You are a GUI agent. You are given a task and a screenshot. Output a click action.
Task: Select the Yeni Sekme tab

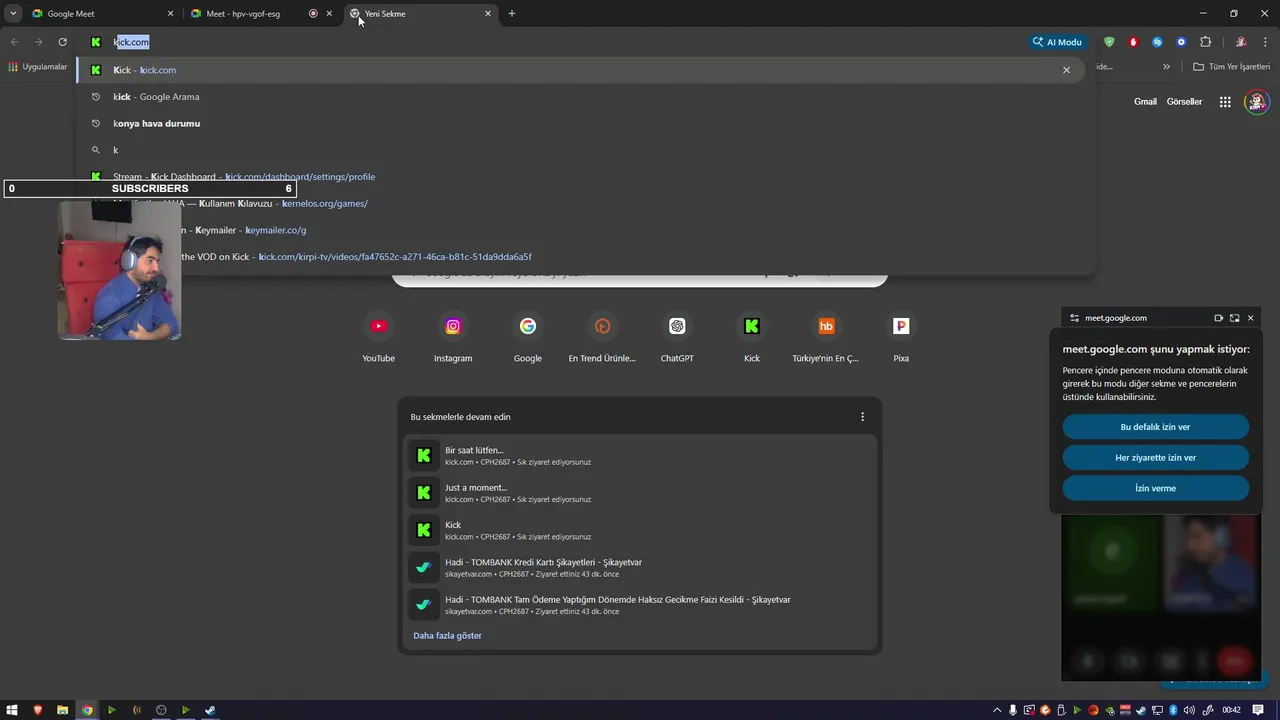[420, 14]
